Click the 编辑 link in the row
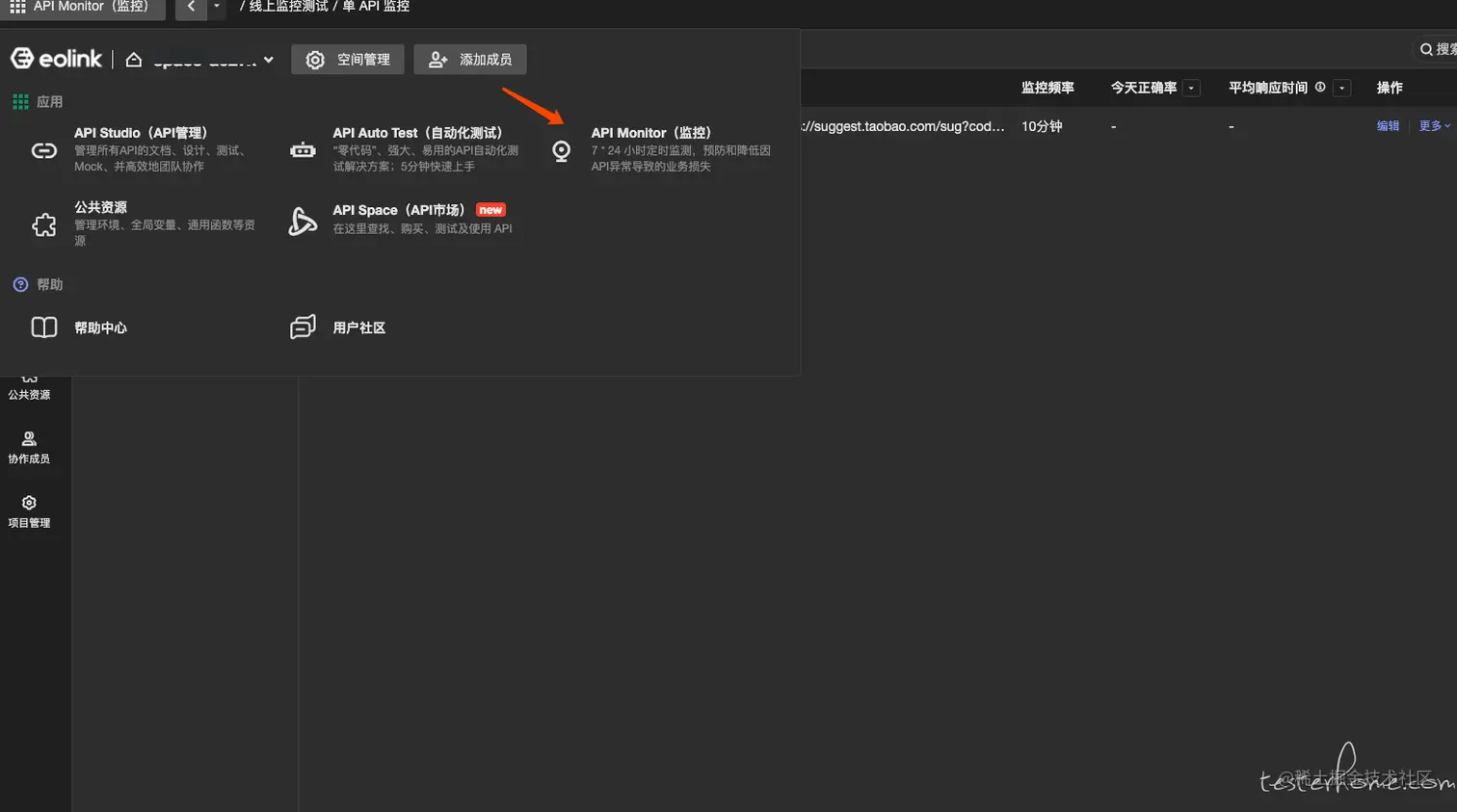The height and width of the screenshot is (812, 1457). coord(1388,126)
